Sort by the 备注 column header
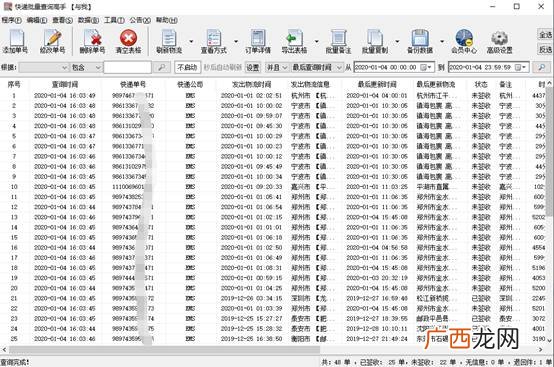 pyautogui.click(x=506, y=84)
